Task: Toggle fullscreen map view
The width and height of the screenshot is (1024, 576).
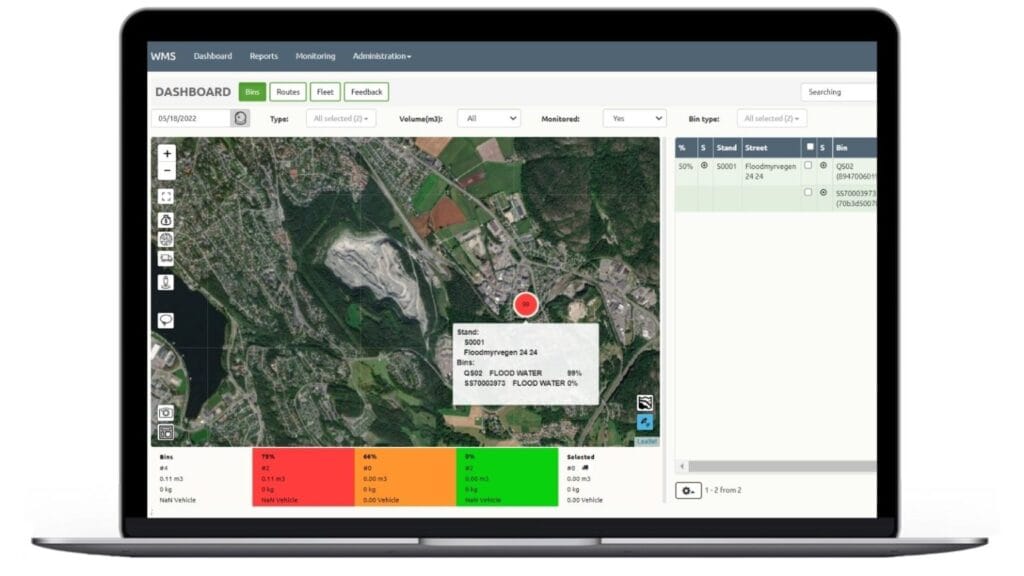Action: click(x=167, y=197)
